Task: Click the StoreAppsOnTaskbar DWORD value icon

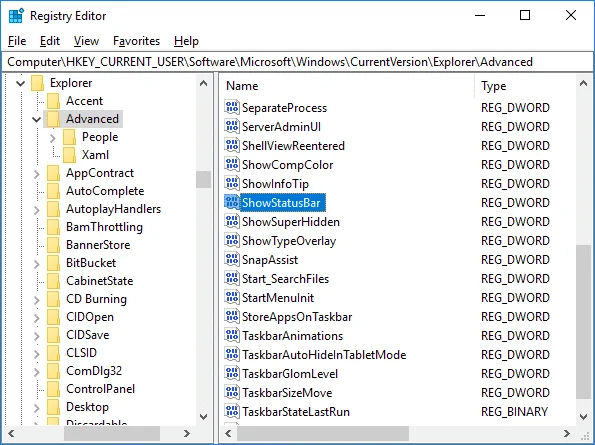Action: click(x=231, y=316)
